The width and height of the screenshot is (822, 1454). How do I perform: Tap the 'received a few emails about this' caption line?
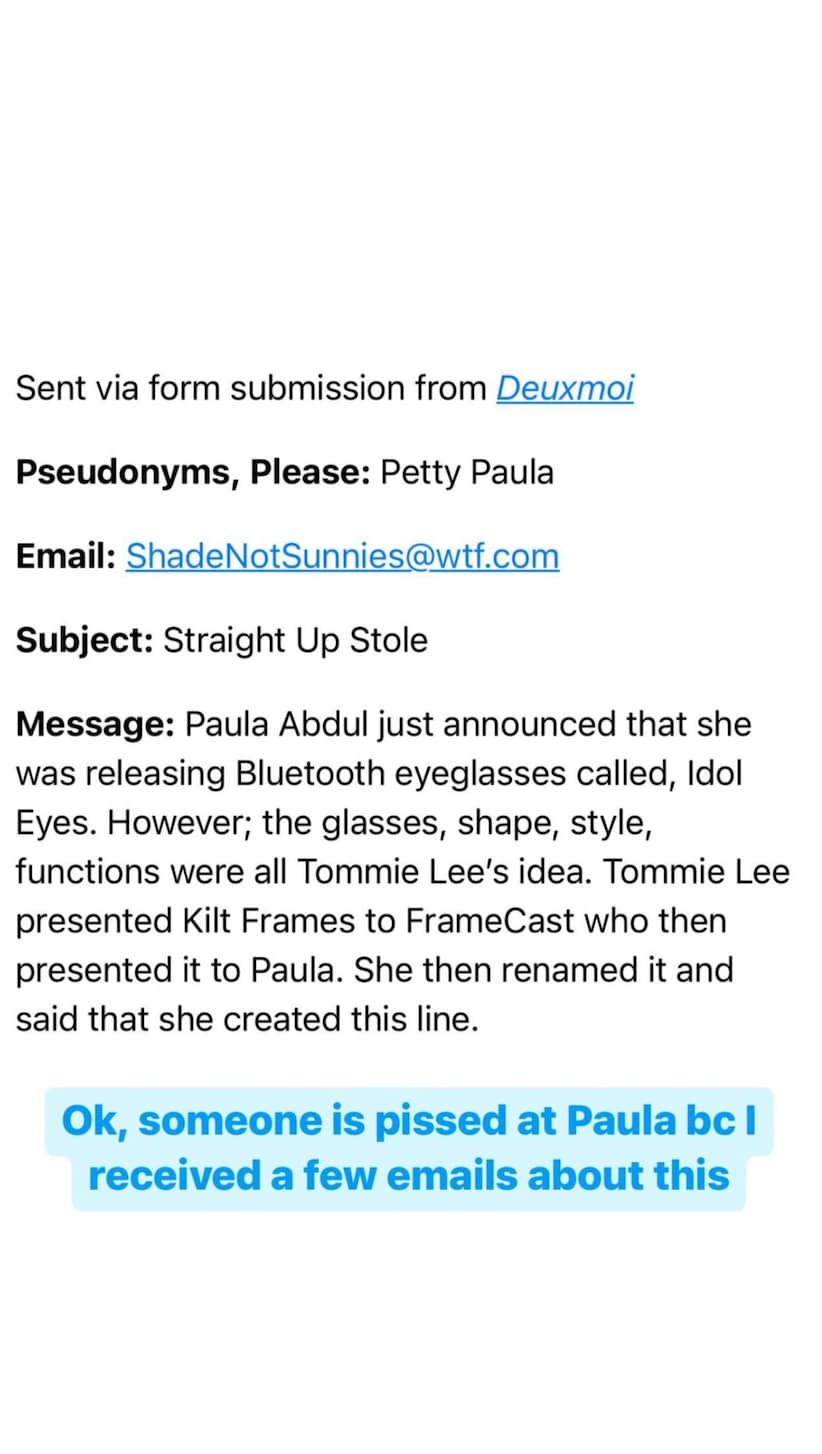click(x=409, y=1176)
